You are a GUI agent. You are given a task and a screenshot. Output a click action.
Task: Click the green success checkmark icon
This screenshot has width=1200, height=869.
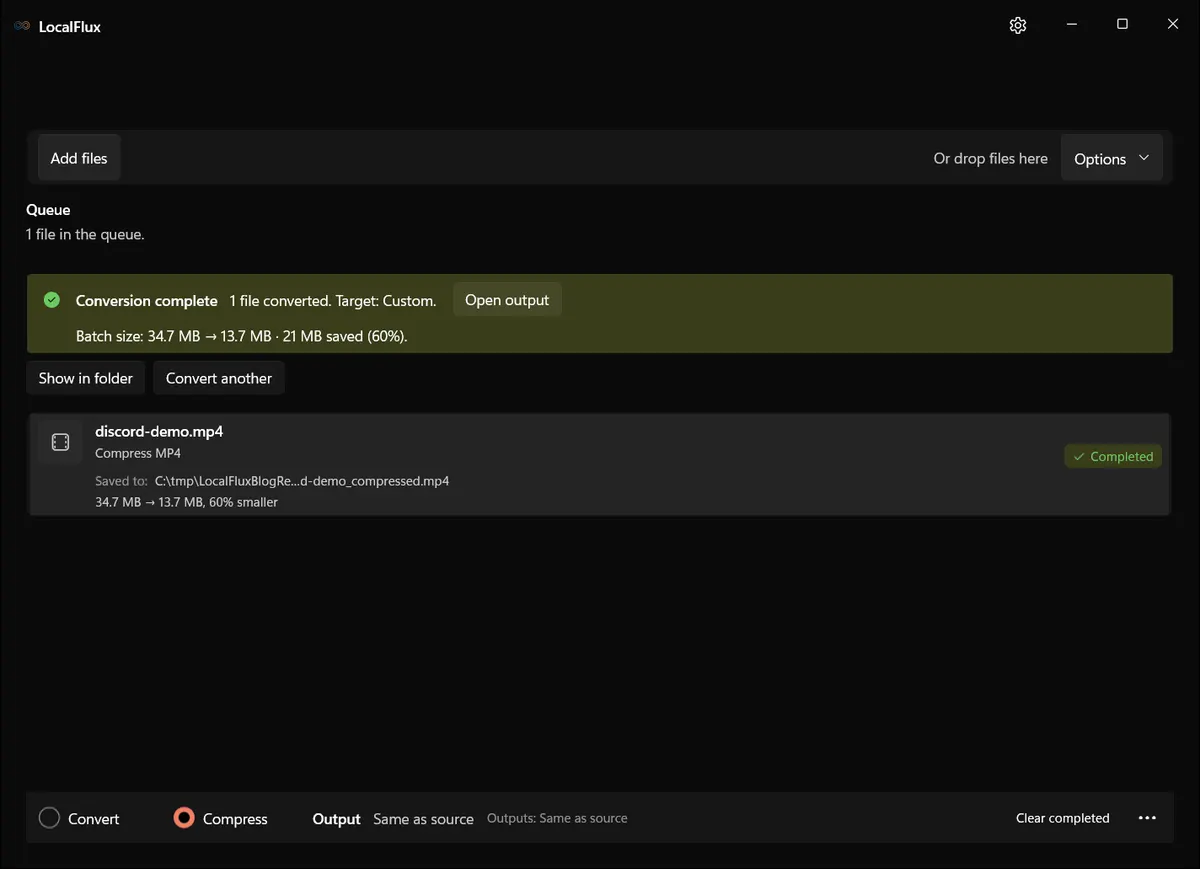tap(52, 300)
